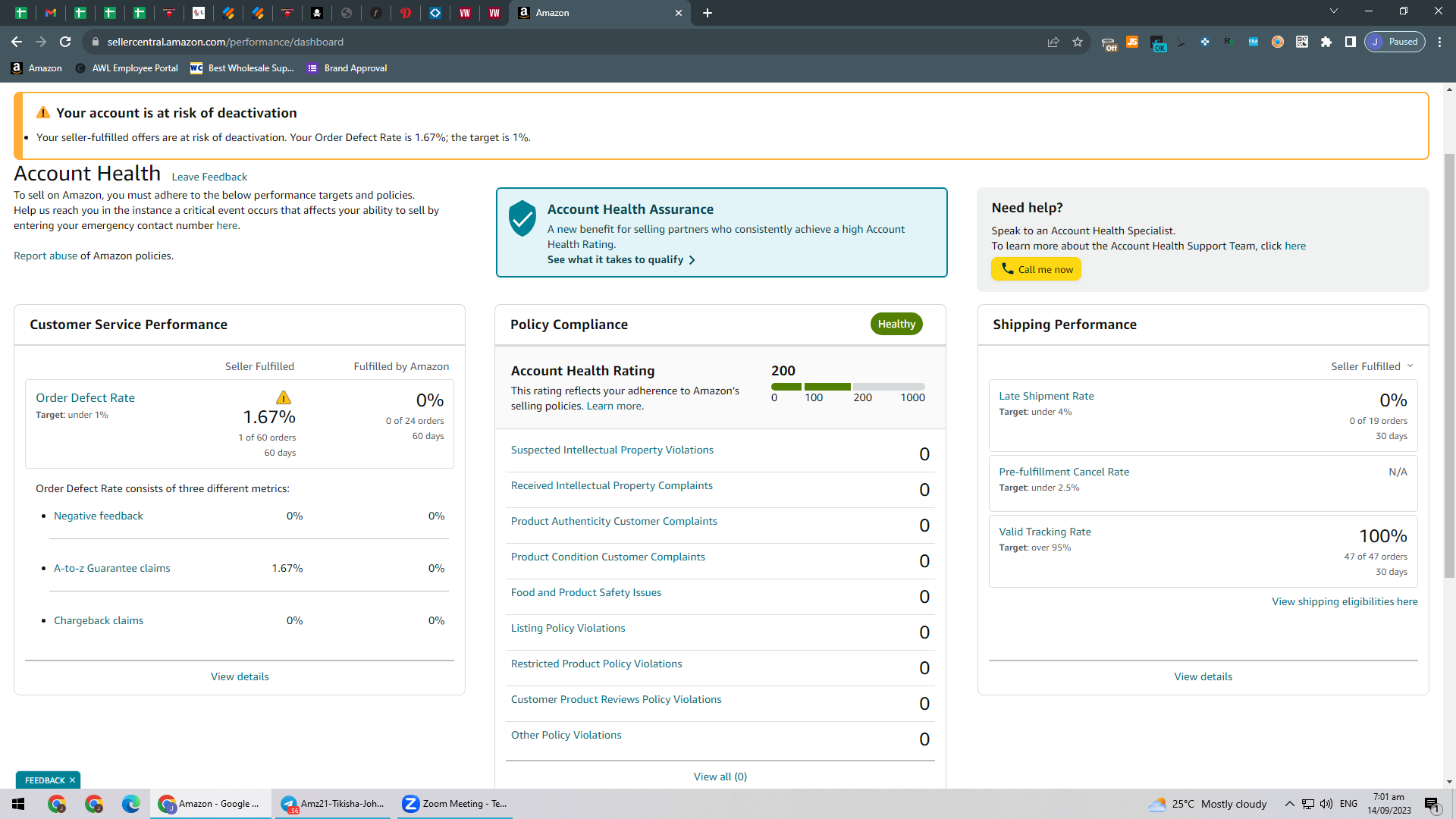
Task: Open Received Intellectual Property Complaints
Action: (x=612, y=485)
